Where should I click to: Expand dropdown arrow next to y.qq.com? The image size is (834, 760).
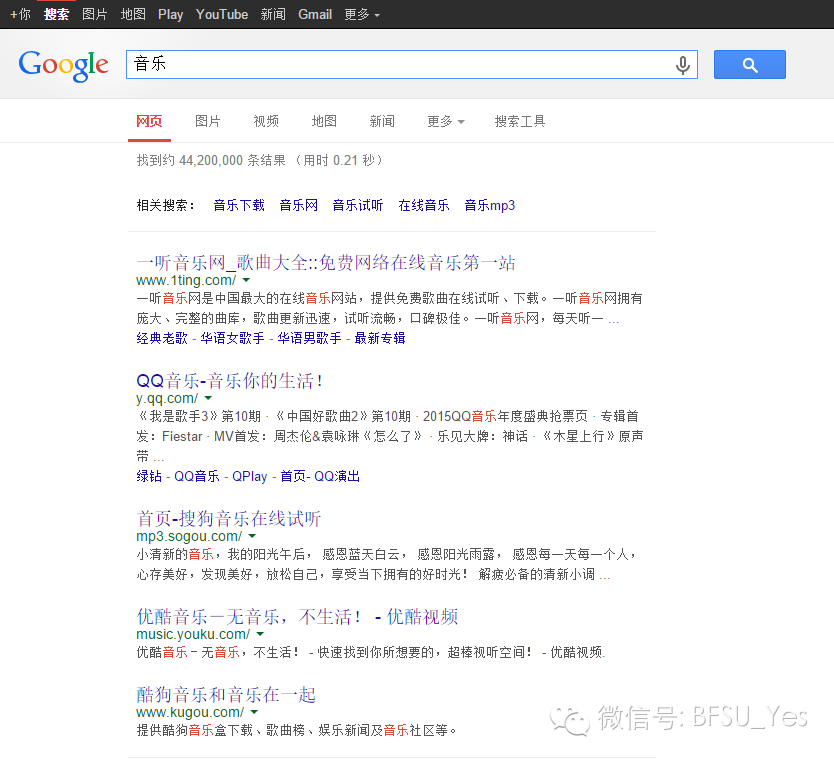208,398
